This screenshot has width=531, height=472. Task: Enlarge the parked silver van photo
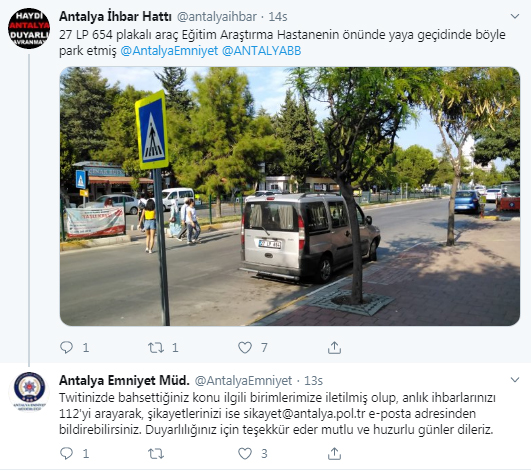click(x=290, y=196)
